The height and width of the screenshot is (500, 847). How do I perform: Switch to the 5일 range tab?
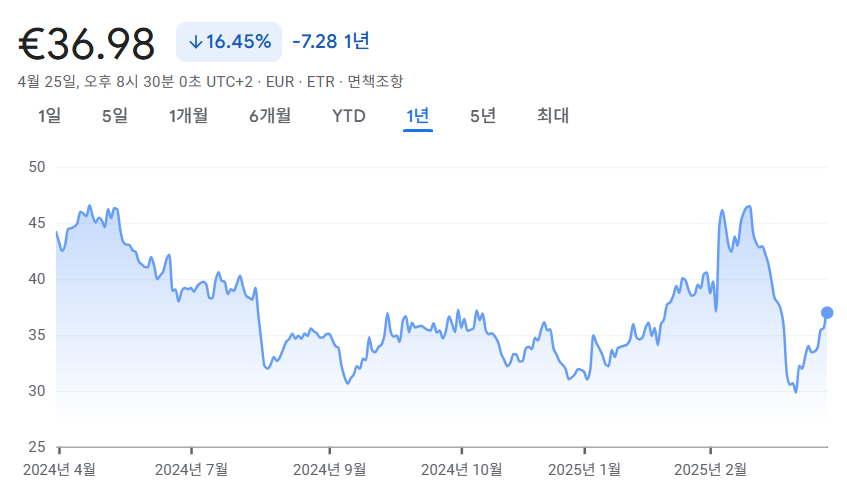coord(115,116)
